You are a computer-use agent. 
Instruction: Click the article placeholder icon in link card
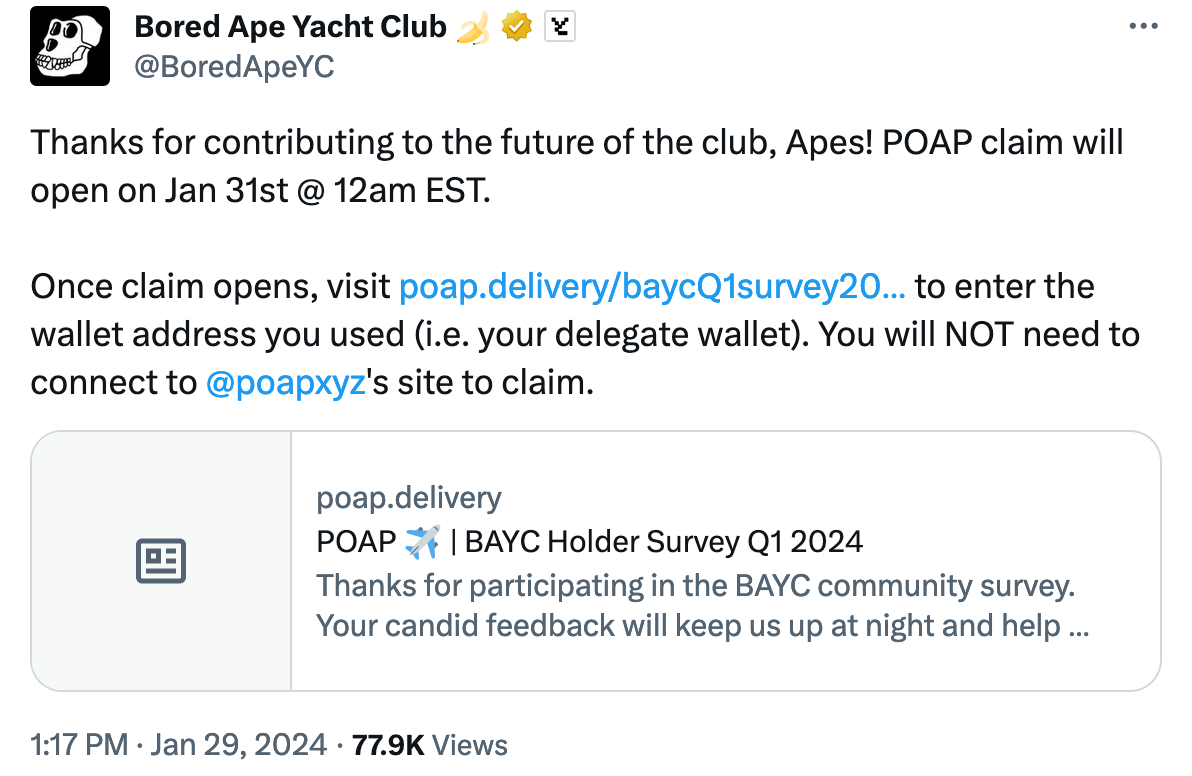coord(161,561)
